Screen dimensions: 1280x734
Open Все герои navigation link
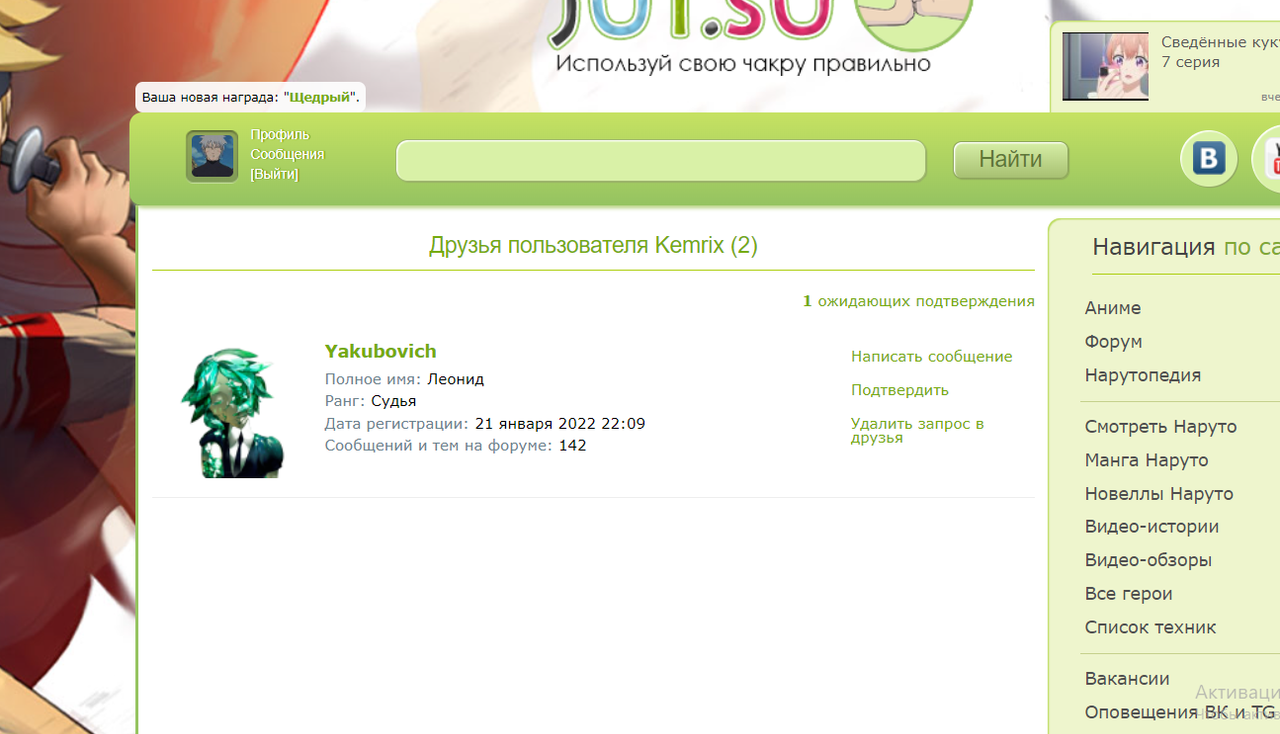coord(1129,594)
